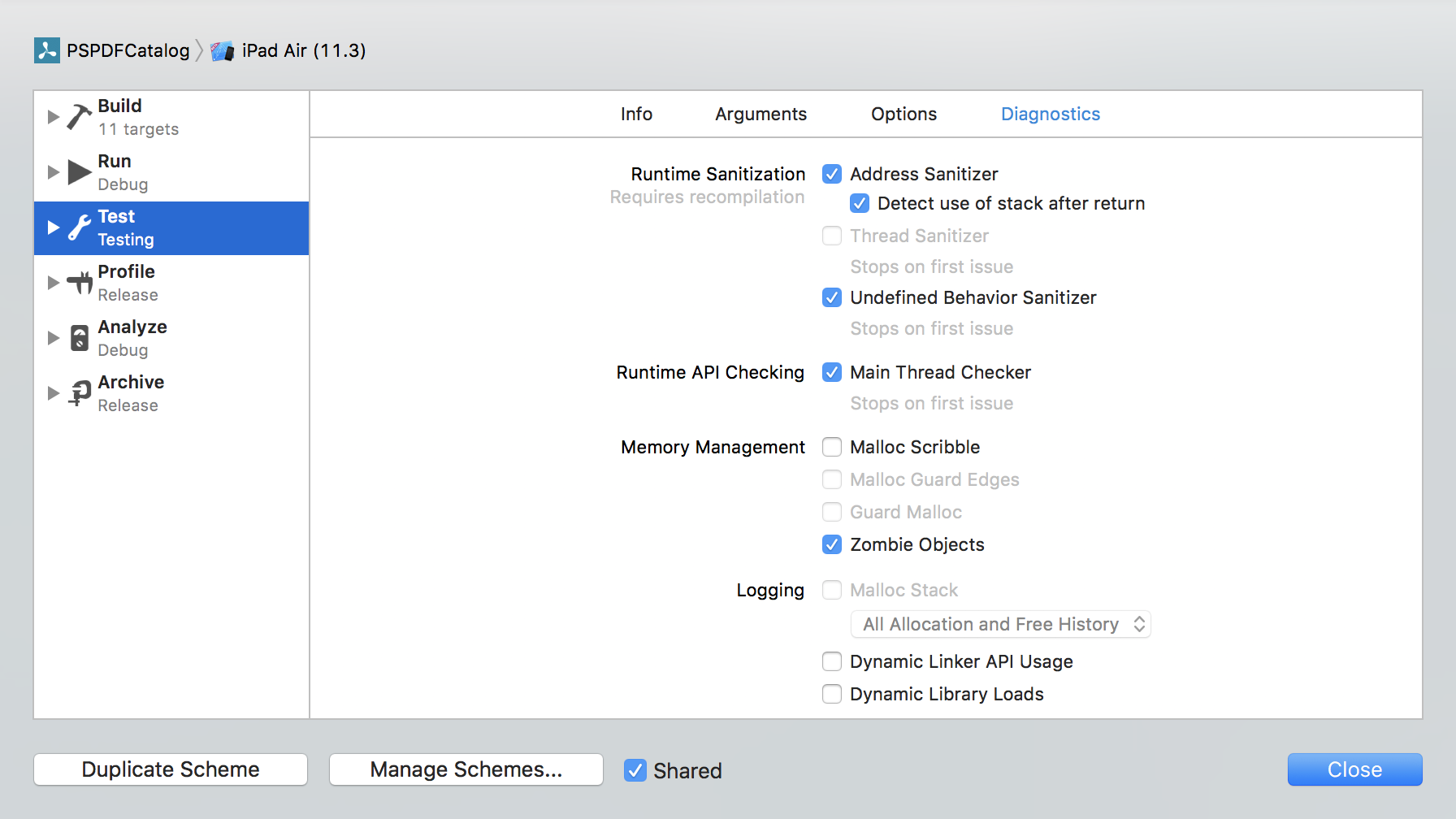Expand the Archive scheme section
The width and height of the screenshot is (1456, 819).
coord(53,392)
